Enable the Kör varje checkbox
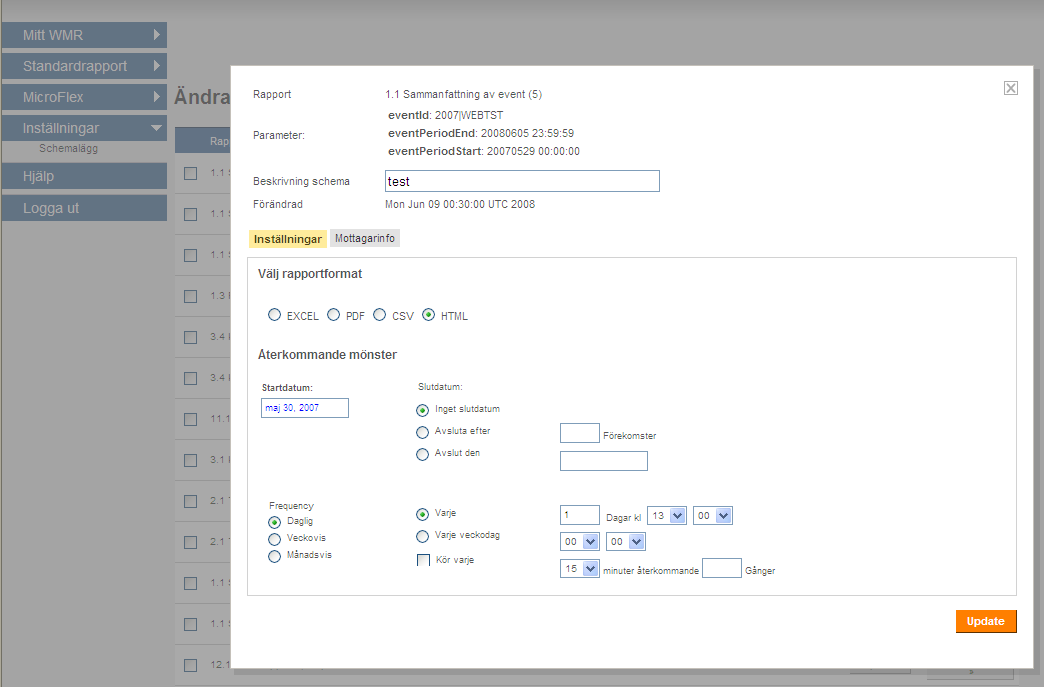Viewport: 1044px width, 687px height. [x=423, y=561]
